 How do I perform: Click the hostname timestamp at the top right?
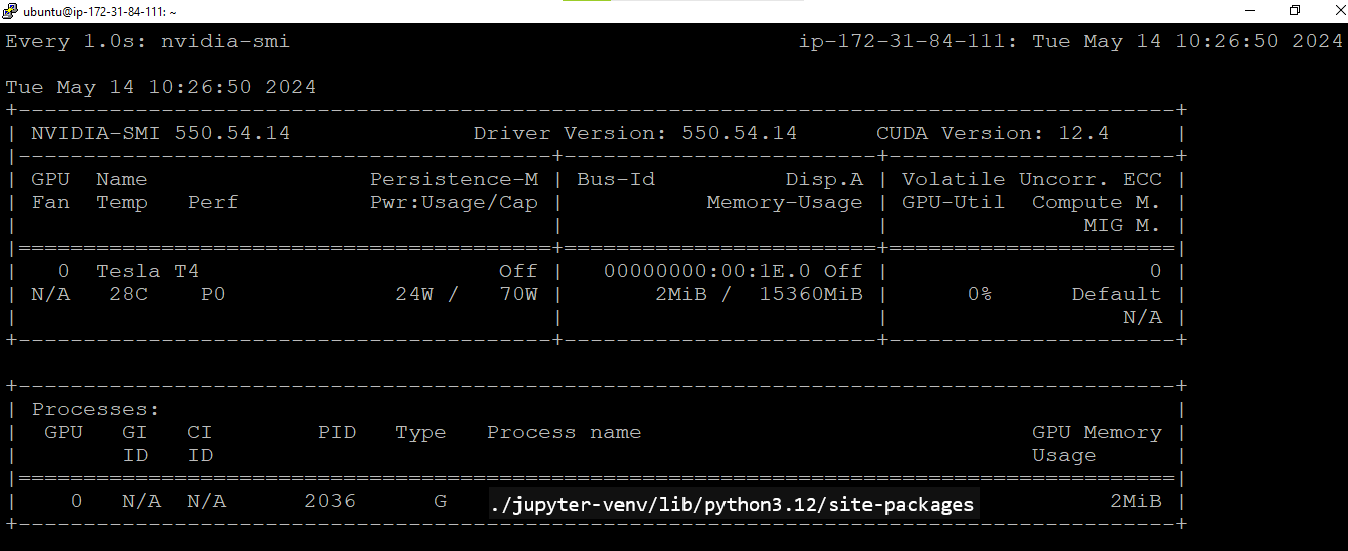click(1071, 41)
